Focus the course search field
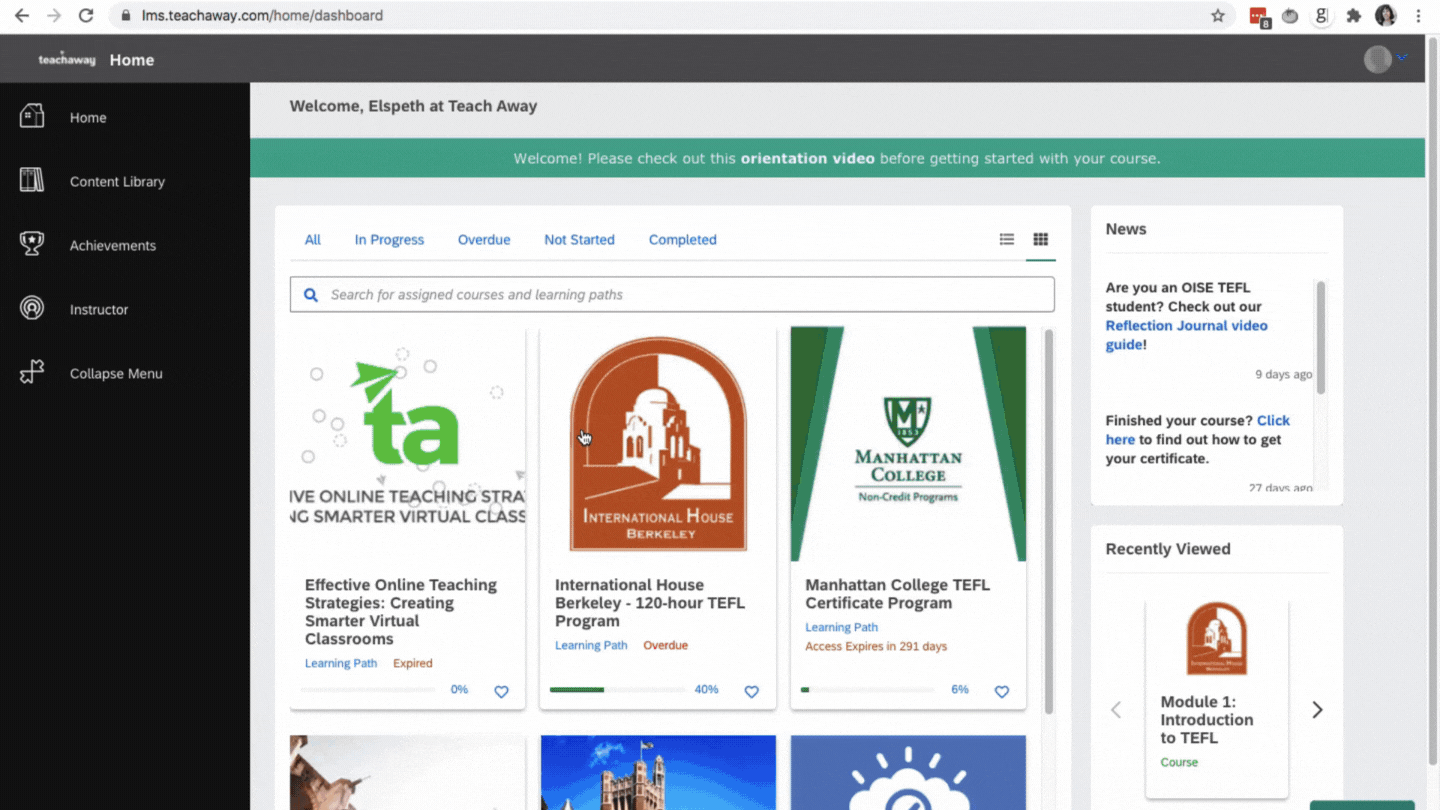The width and height of the screenshot is (1440, 810). click(x=672, y=295)
